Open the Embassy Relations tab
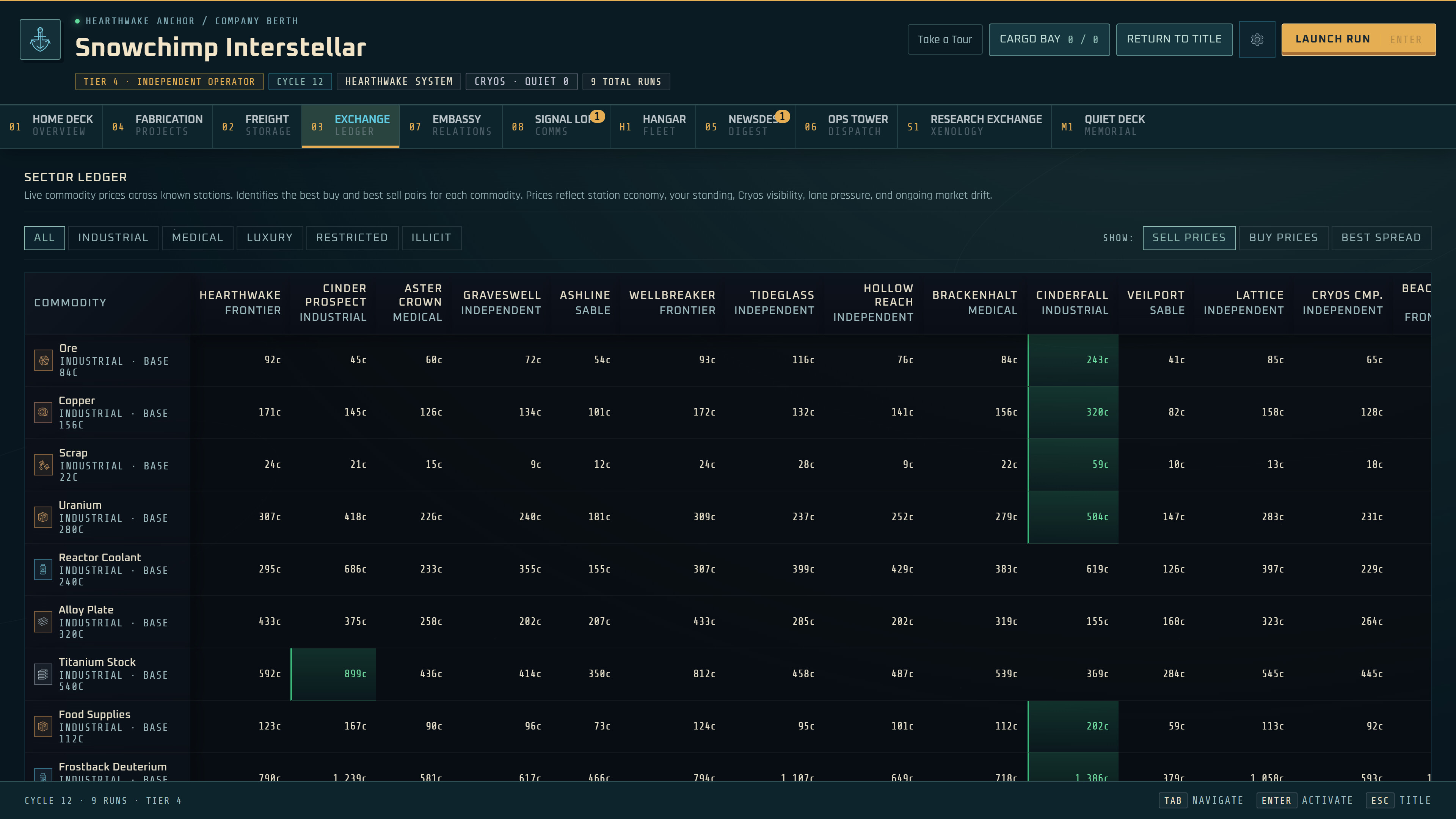This screenshot has width=1456, height=819. coord(451,126)
